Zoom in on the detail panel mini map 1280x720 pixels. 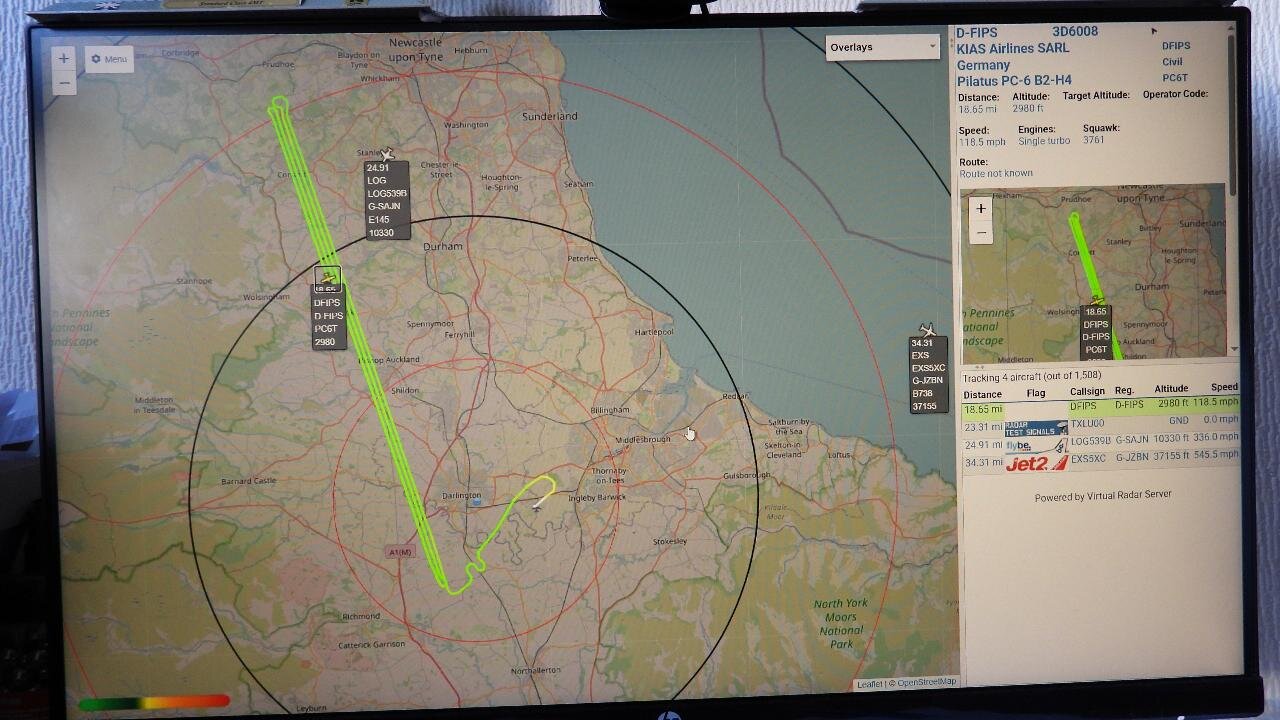pyautogui.click(x=981, y=209)
